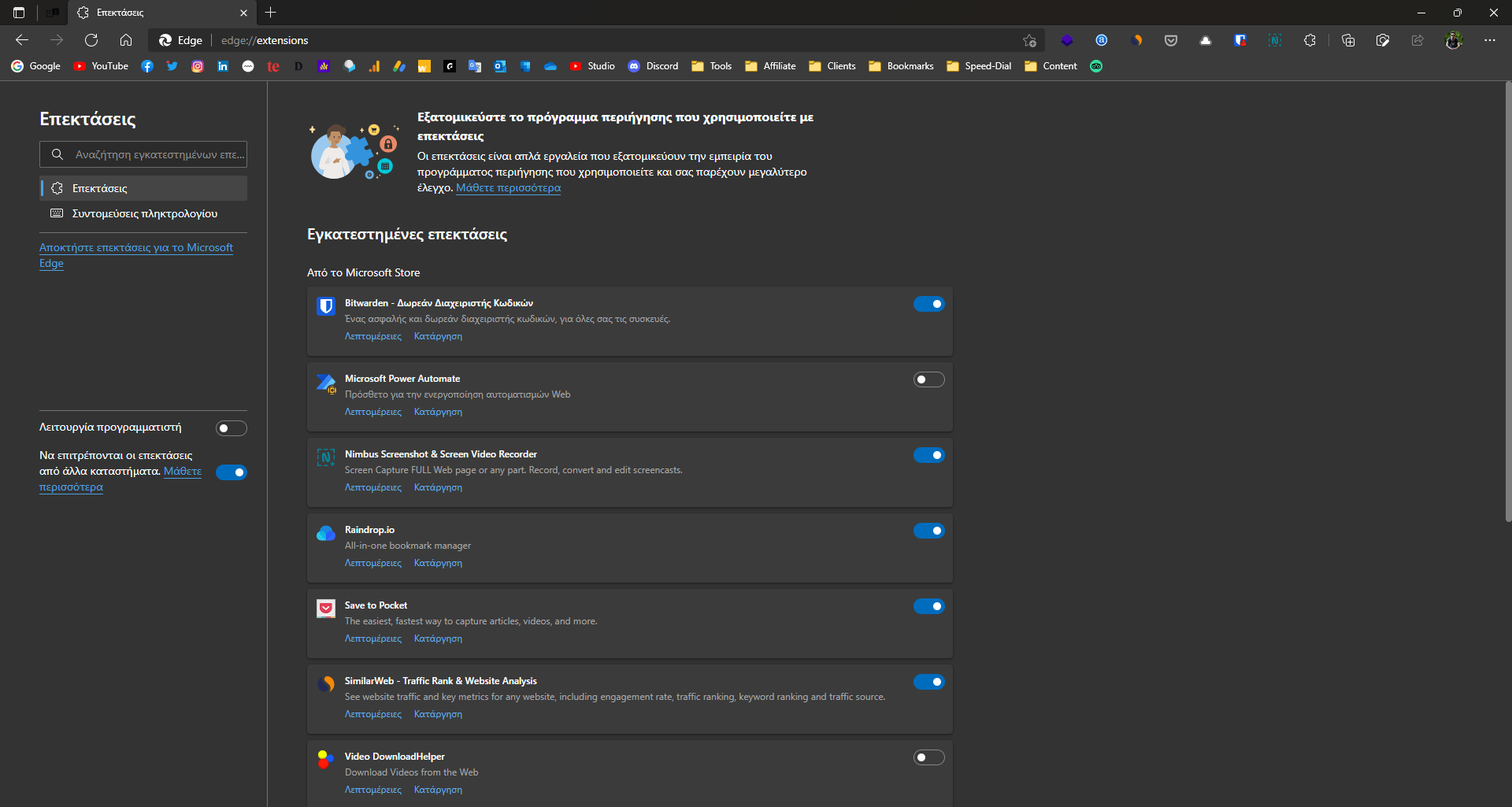Click the Bitwarden icon in the toolbar
The width and height of the screenshot is (1512, 807).
(1240, 40)
